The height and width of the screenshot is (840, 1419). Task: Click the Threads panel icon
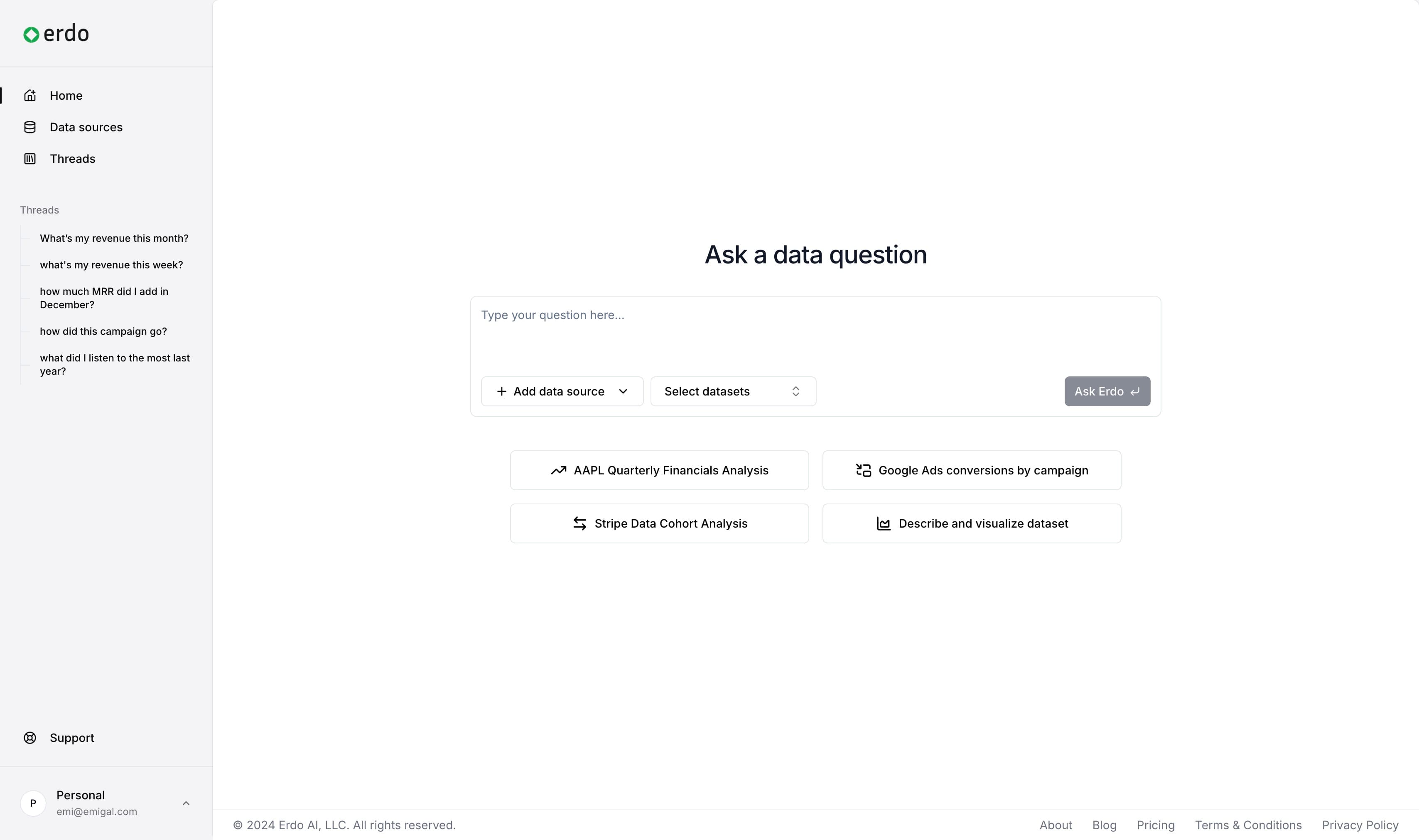30,159
